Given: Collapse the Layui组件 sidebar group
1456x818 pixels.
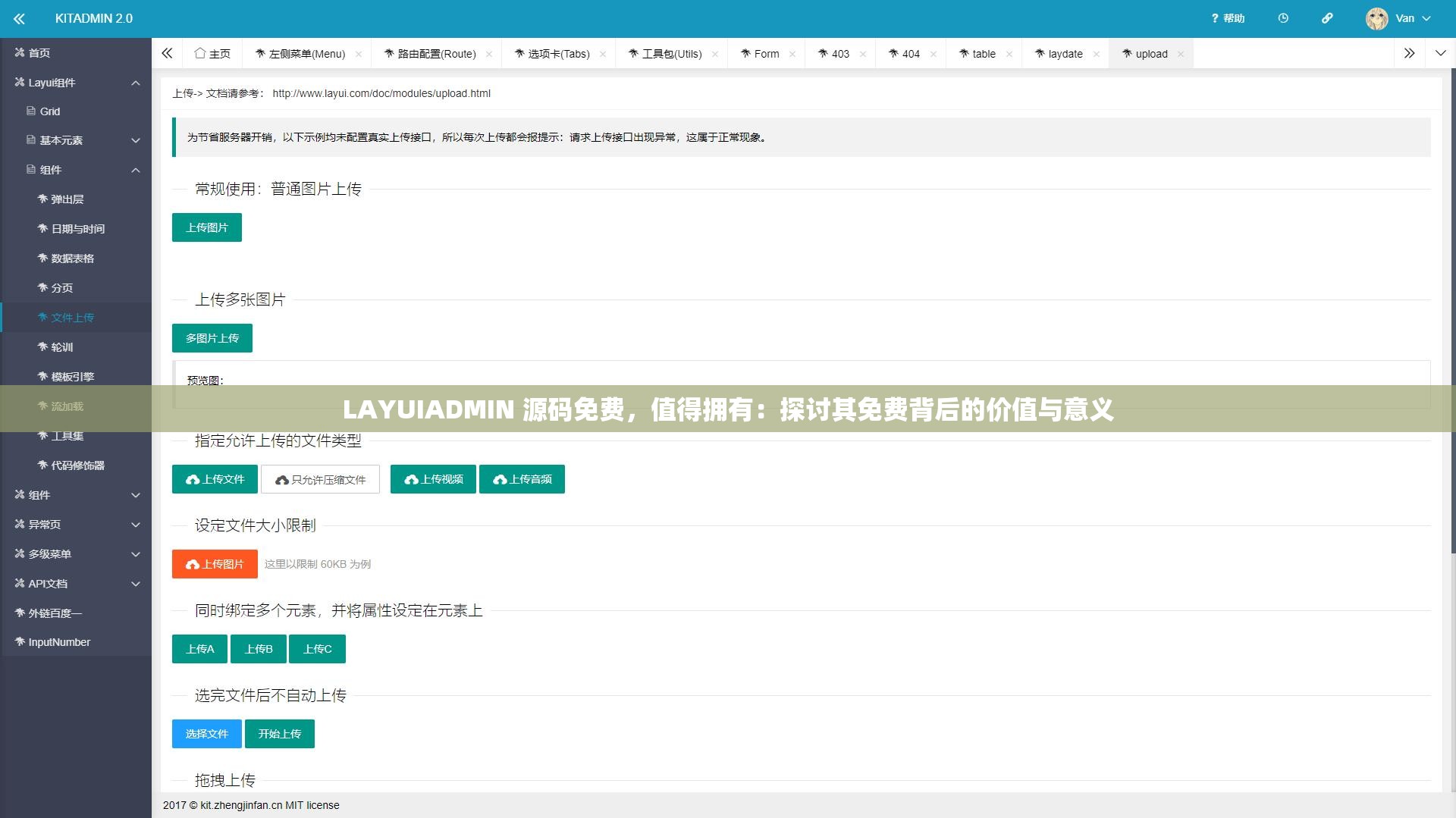Looking at the screenshot, I should click(76, 82).
